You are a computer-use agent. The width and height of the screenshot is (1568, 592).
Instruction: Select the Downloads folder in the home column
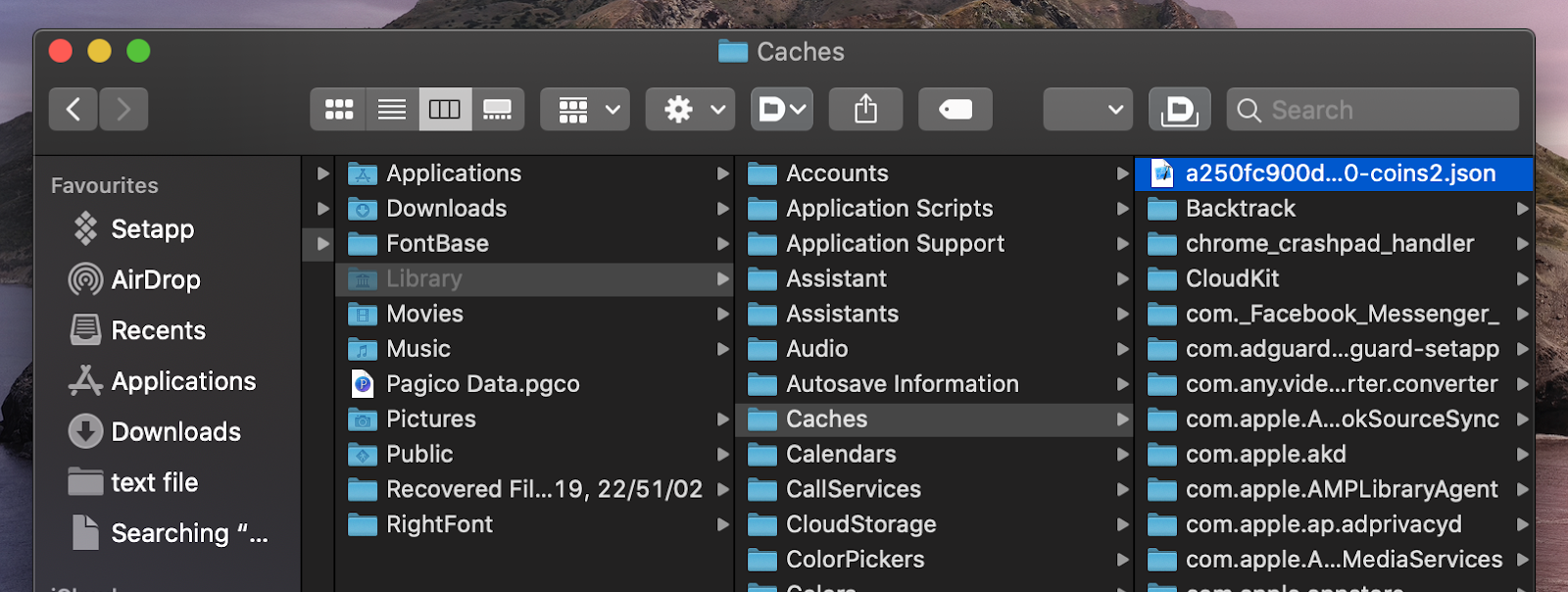pos(535,209)
